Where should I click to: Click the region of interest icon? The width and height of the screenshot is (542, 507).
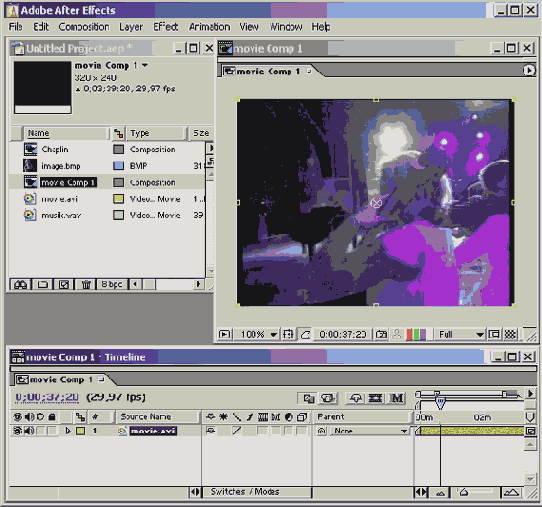(494, 334)
